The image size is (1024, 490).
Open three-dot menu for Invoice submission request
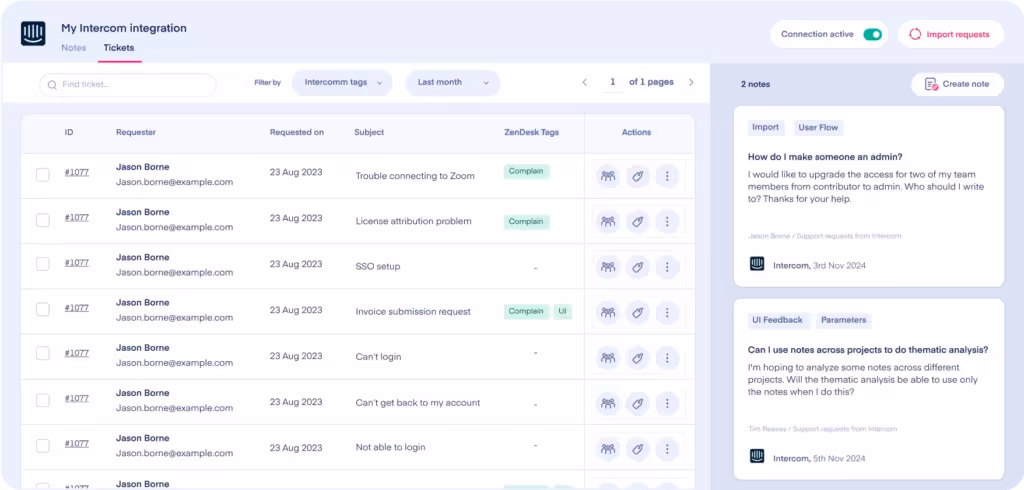tap(667, 312)
